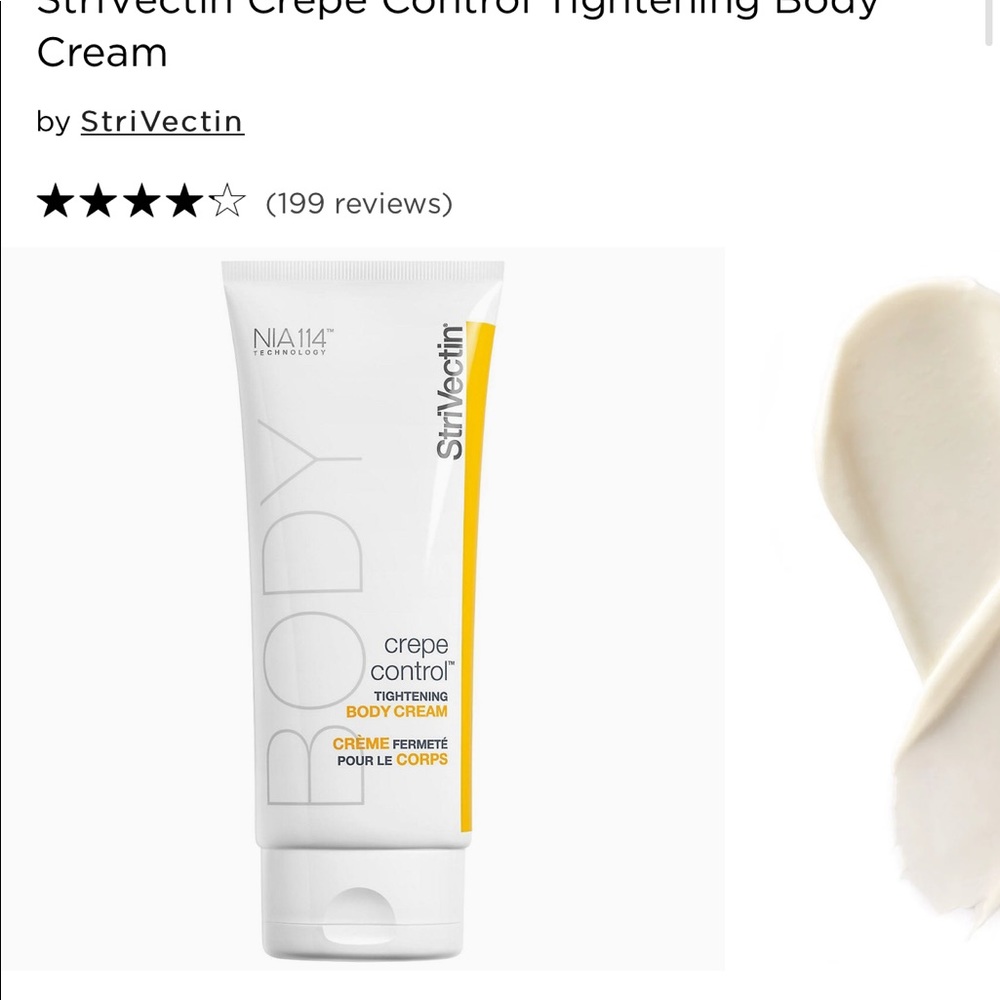Click the word 'by' before brand link
Screen dimensions: 1000x1000
[x=53, y=122]
